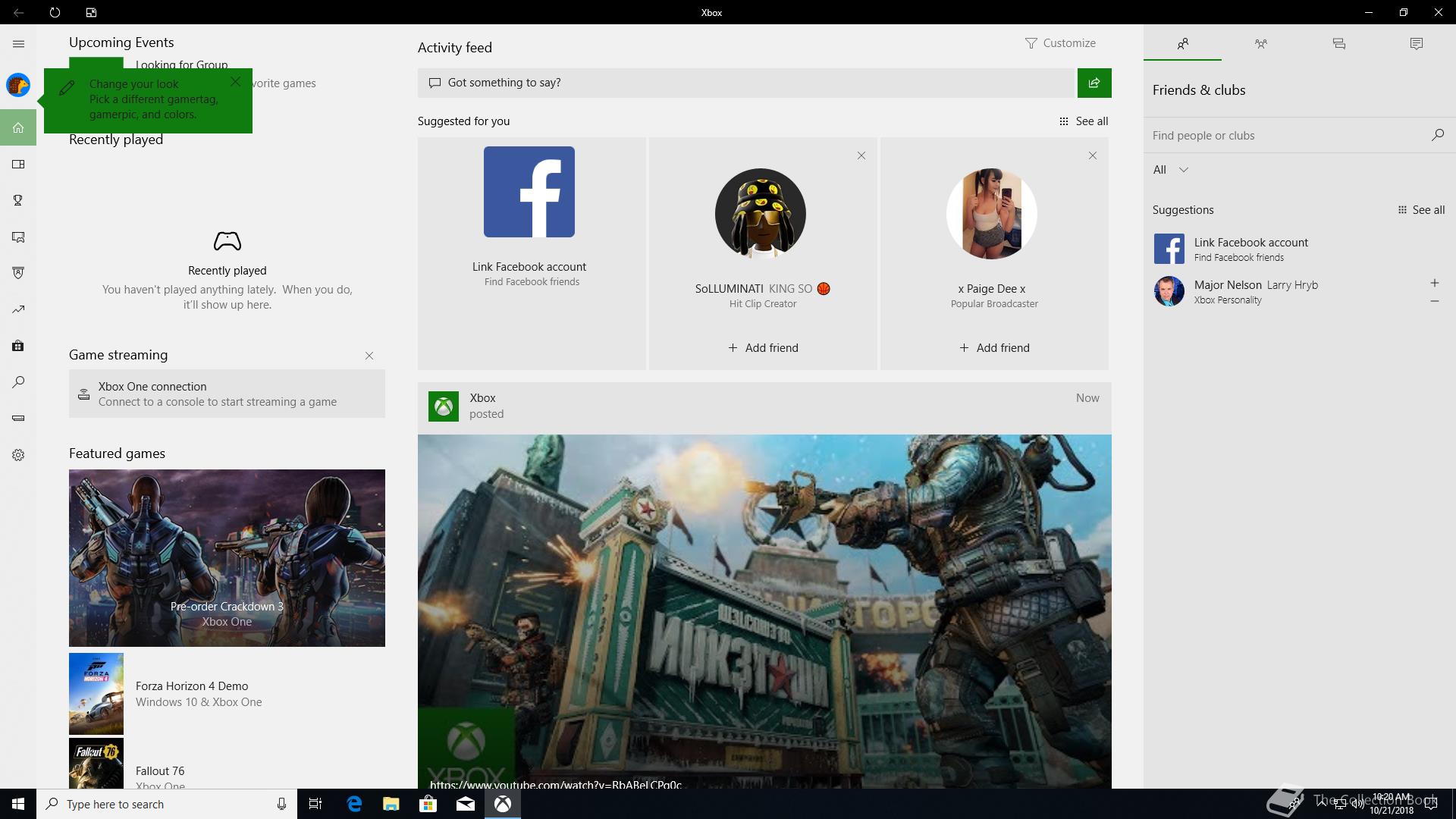The height and width of the screenshot is (819, 1456).
Task: Open Forza Horizon 4 Demo thumbnail
Action: pos(96,694)
